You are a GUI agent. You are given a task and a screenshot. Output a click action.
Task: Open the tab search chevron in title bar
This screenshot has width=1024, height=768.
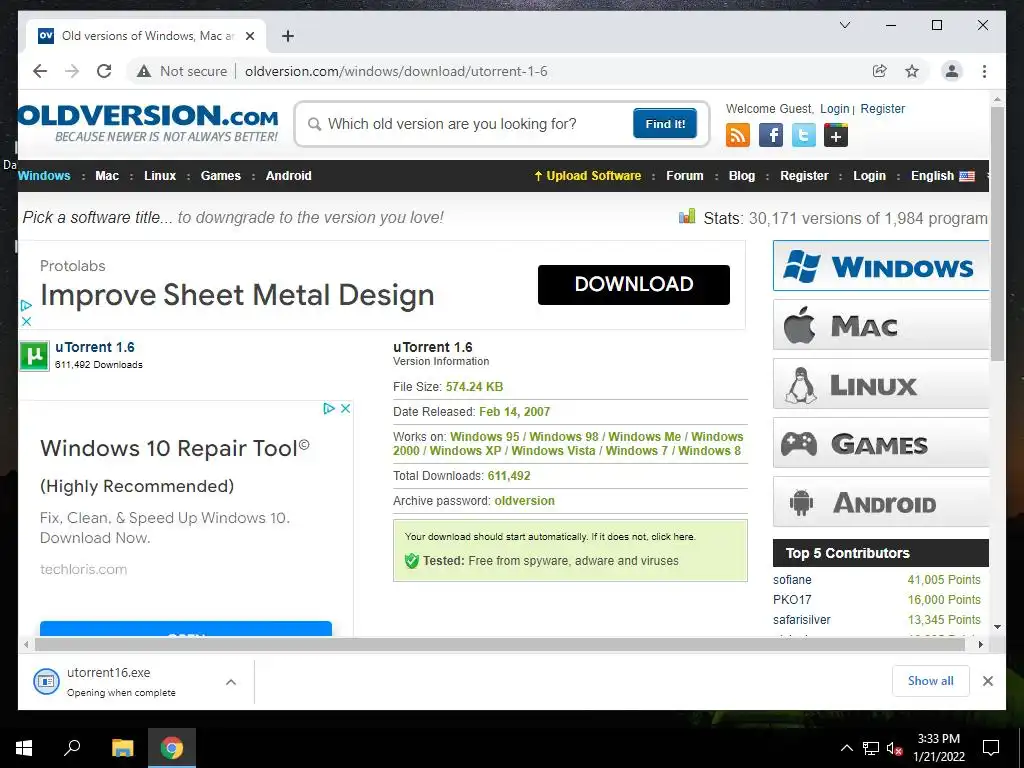point(844,25)
